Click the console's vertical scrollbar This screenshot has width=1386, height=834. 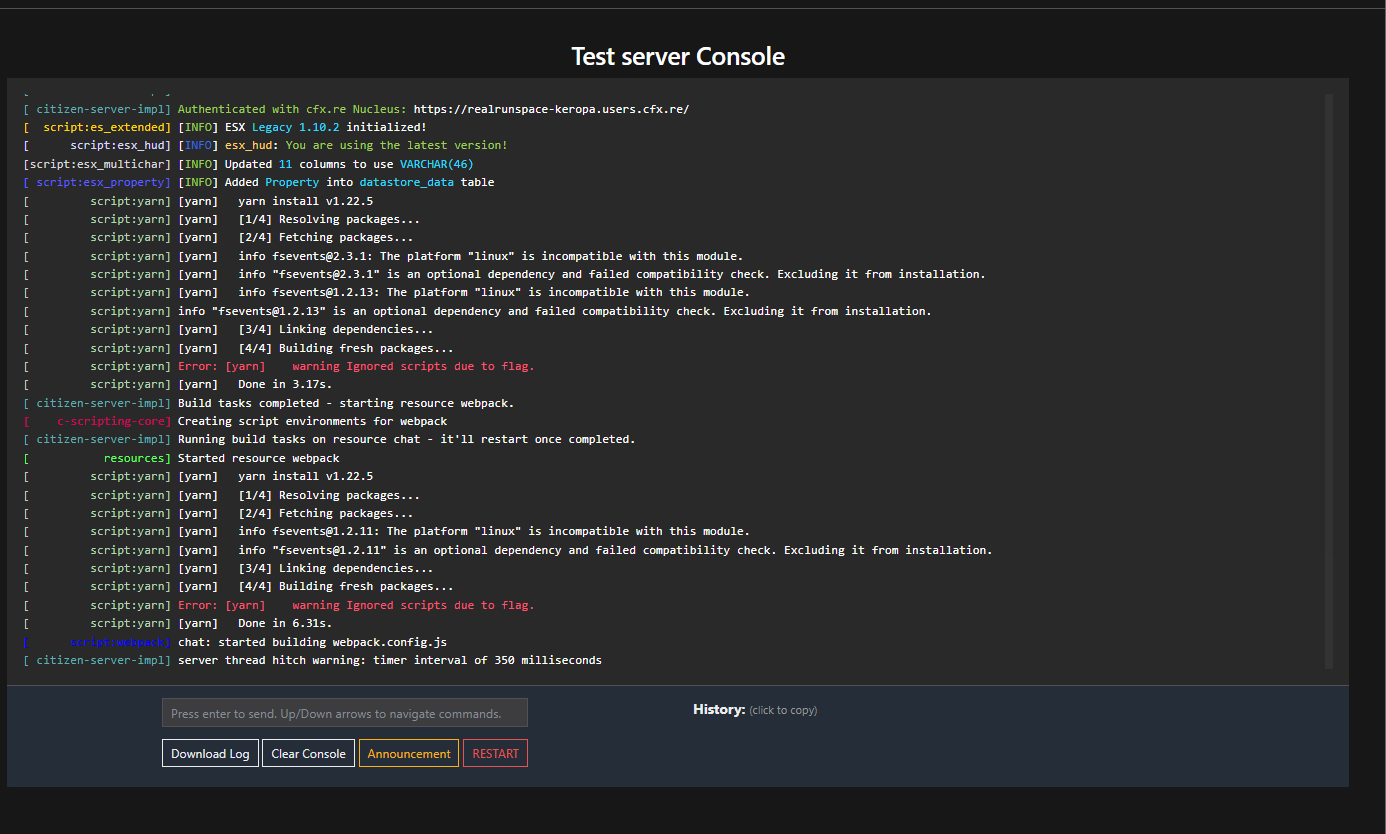pyautogui.click(x=1329, y=380)
